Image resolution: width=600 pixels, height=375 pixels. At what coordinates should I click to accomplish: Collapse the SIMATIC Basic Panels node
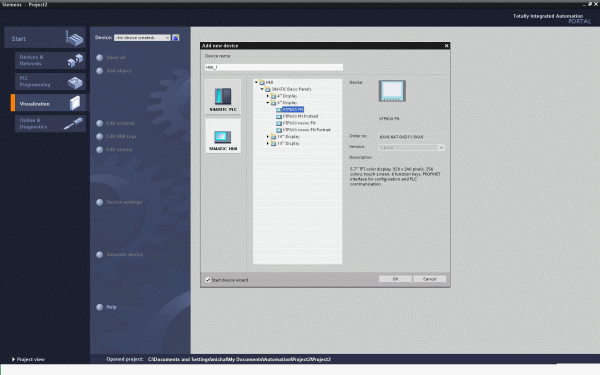coord(262,89)
